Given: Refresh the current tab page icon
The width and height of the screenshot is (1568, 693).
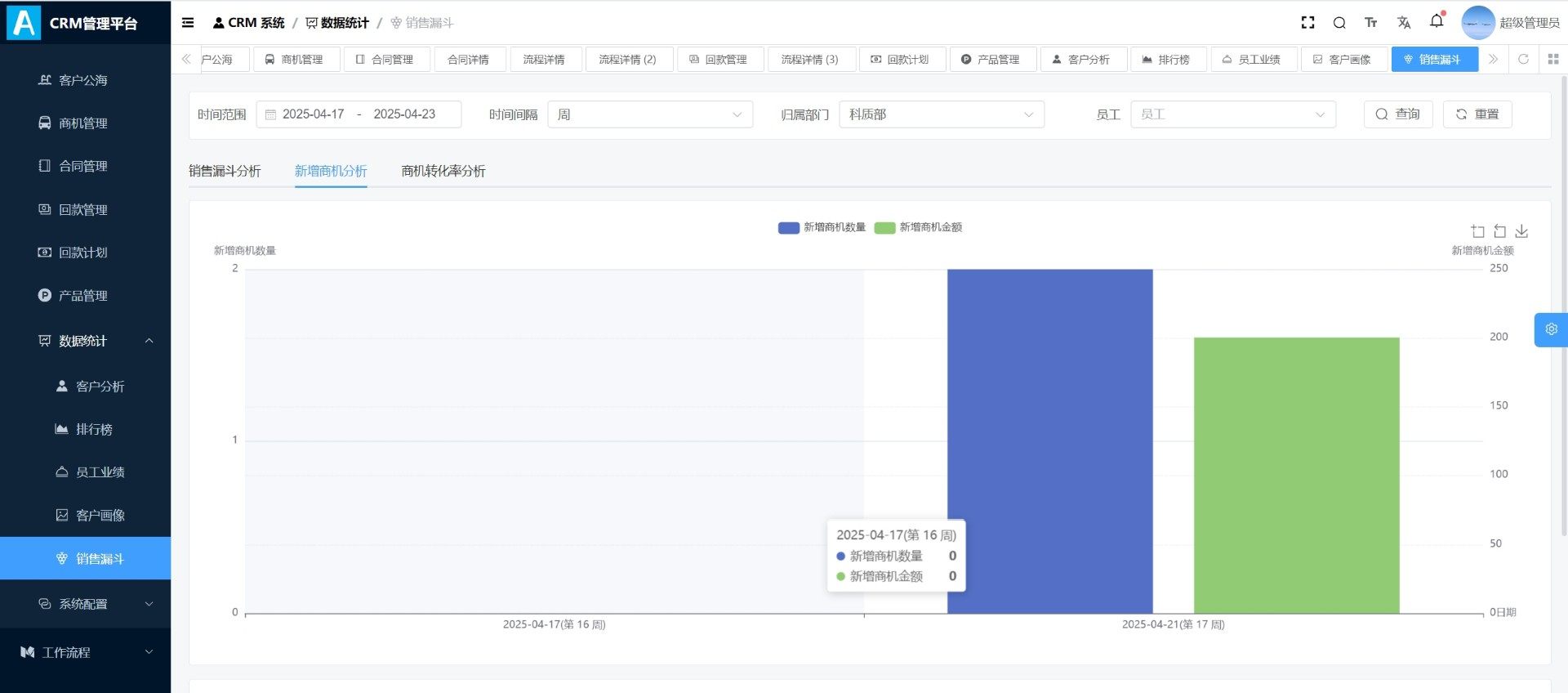Looking at the screenshot, I should click(1523, 59).
